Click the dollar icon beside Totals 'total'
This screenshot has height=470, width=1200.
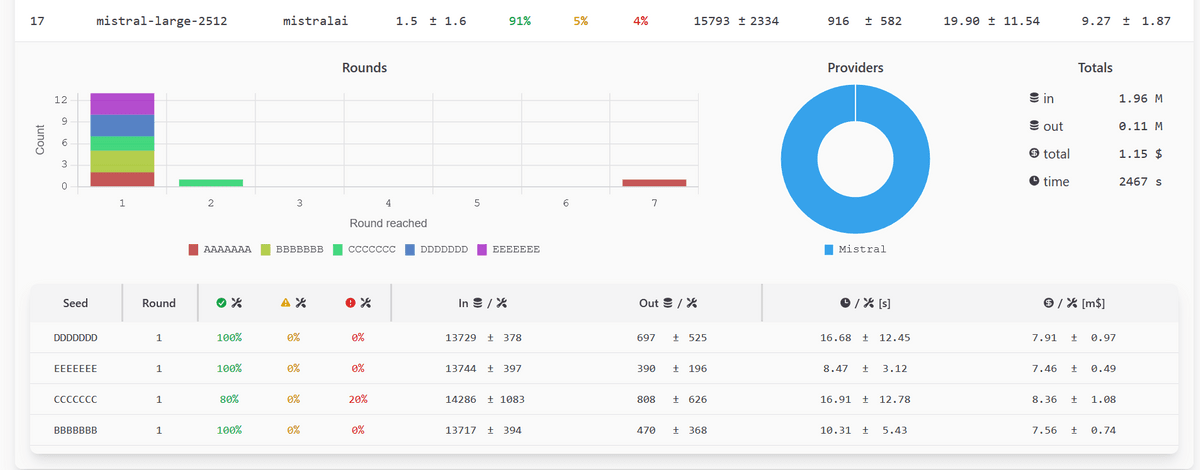[x=1034, y=154]
